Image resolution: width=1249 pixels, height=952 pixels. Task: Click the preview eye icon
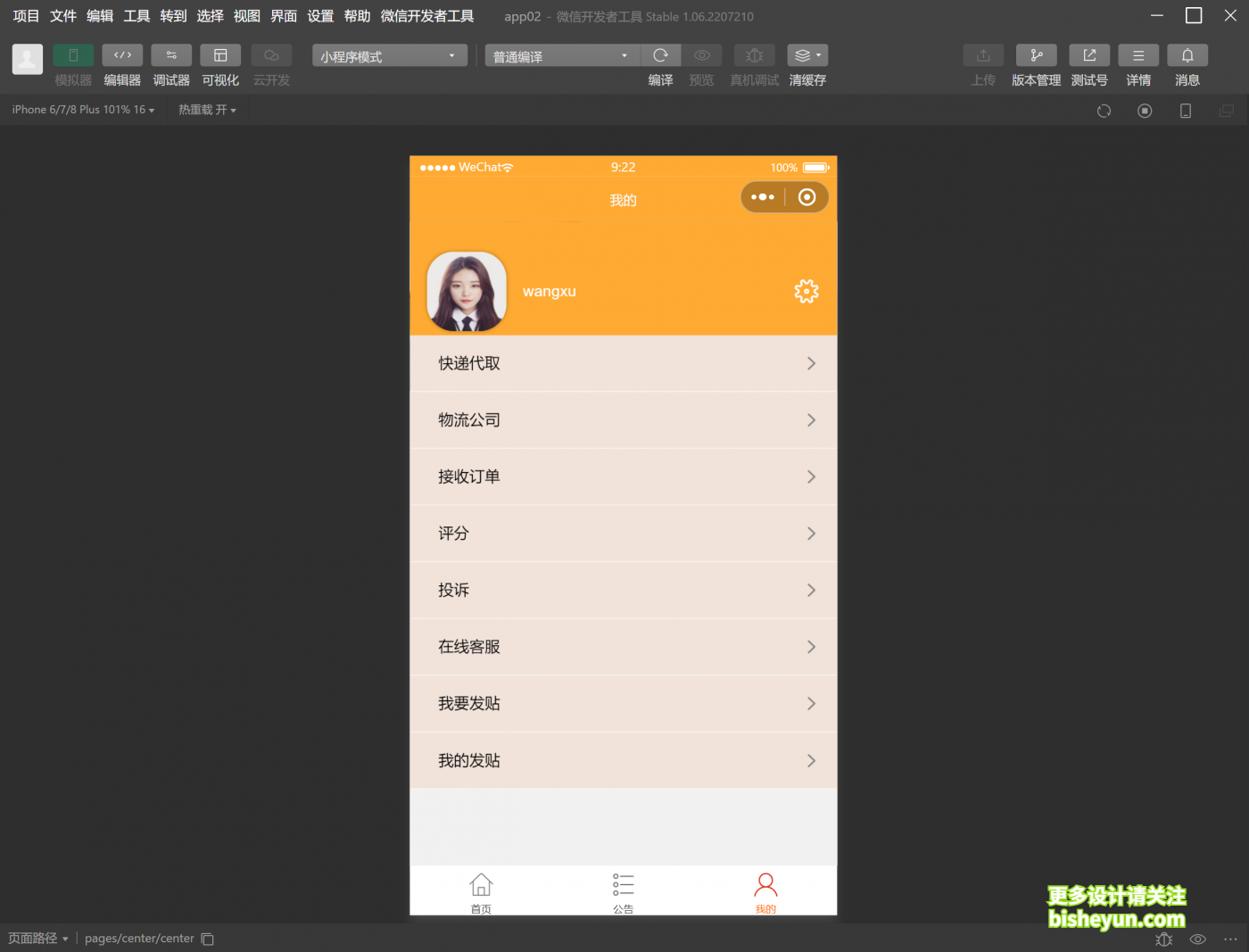(702, 55)
